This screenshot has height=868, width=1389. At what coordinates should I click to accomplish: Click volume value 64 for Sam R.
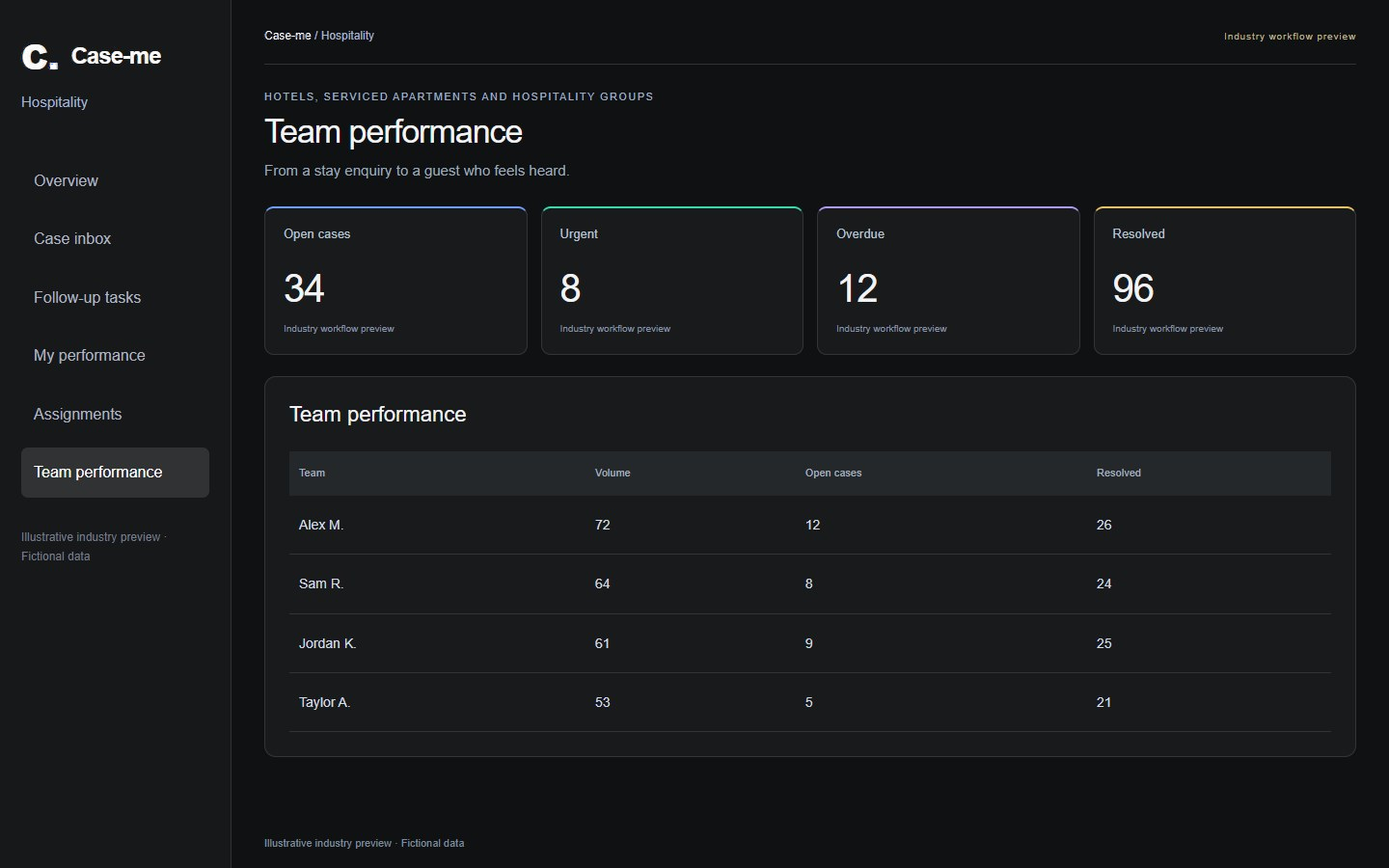[x=603, y=583]
